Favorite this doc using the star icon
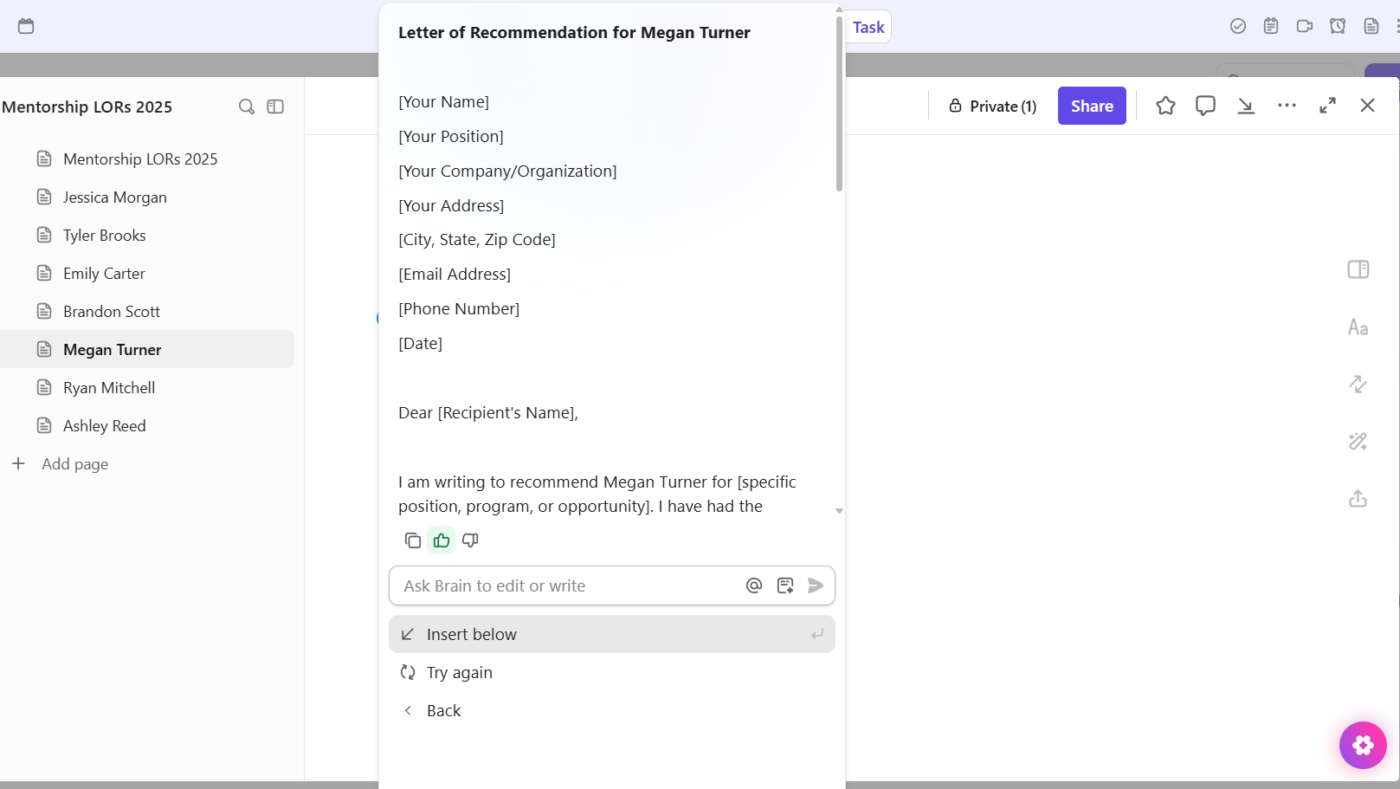The height and width of the screenshot is (789, 1400). point(1165,105)
